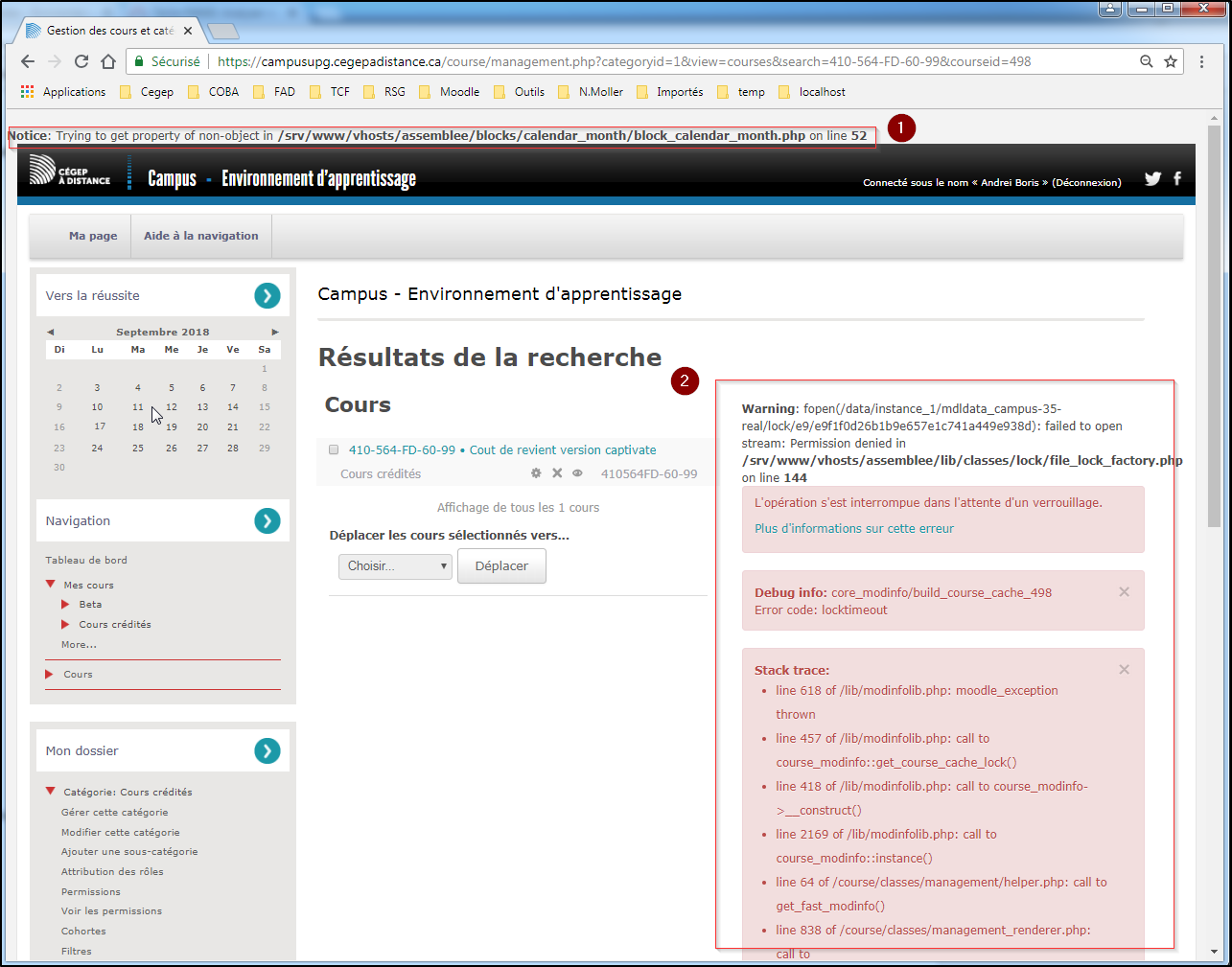This screenshot has width=1232, height=967.
Task: Bookmark this page with the star icon
Action: click(1171, 61)
